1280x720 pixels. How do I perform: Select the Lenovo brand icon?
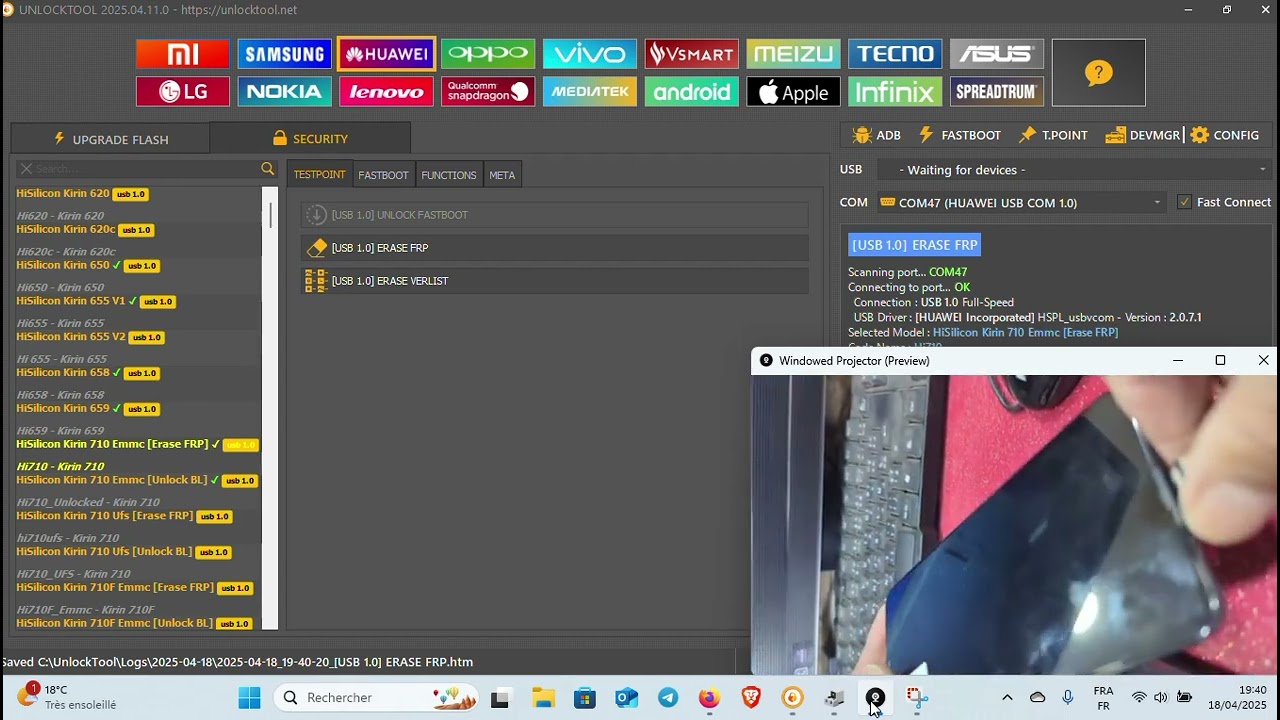click(387, 92)
